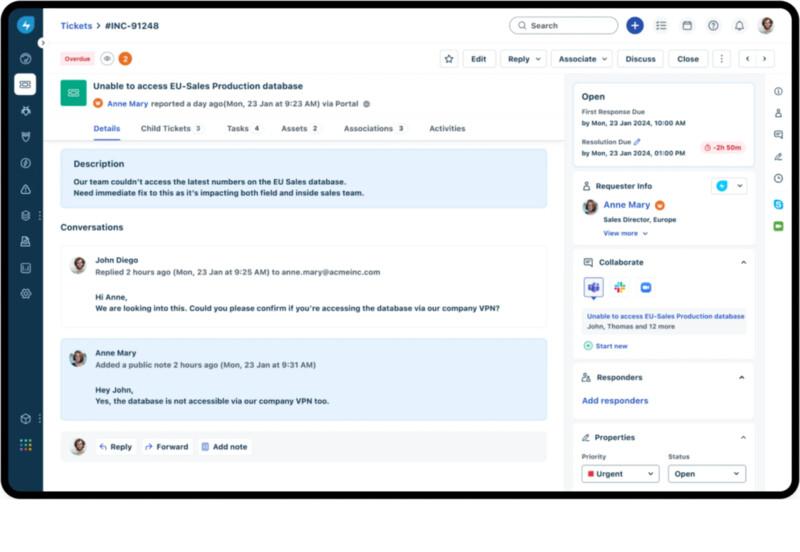800x552 pixels.
Task: Open the dashboard gauge icon in sidebar
Action: (26, 59)
